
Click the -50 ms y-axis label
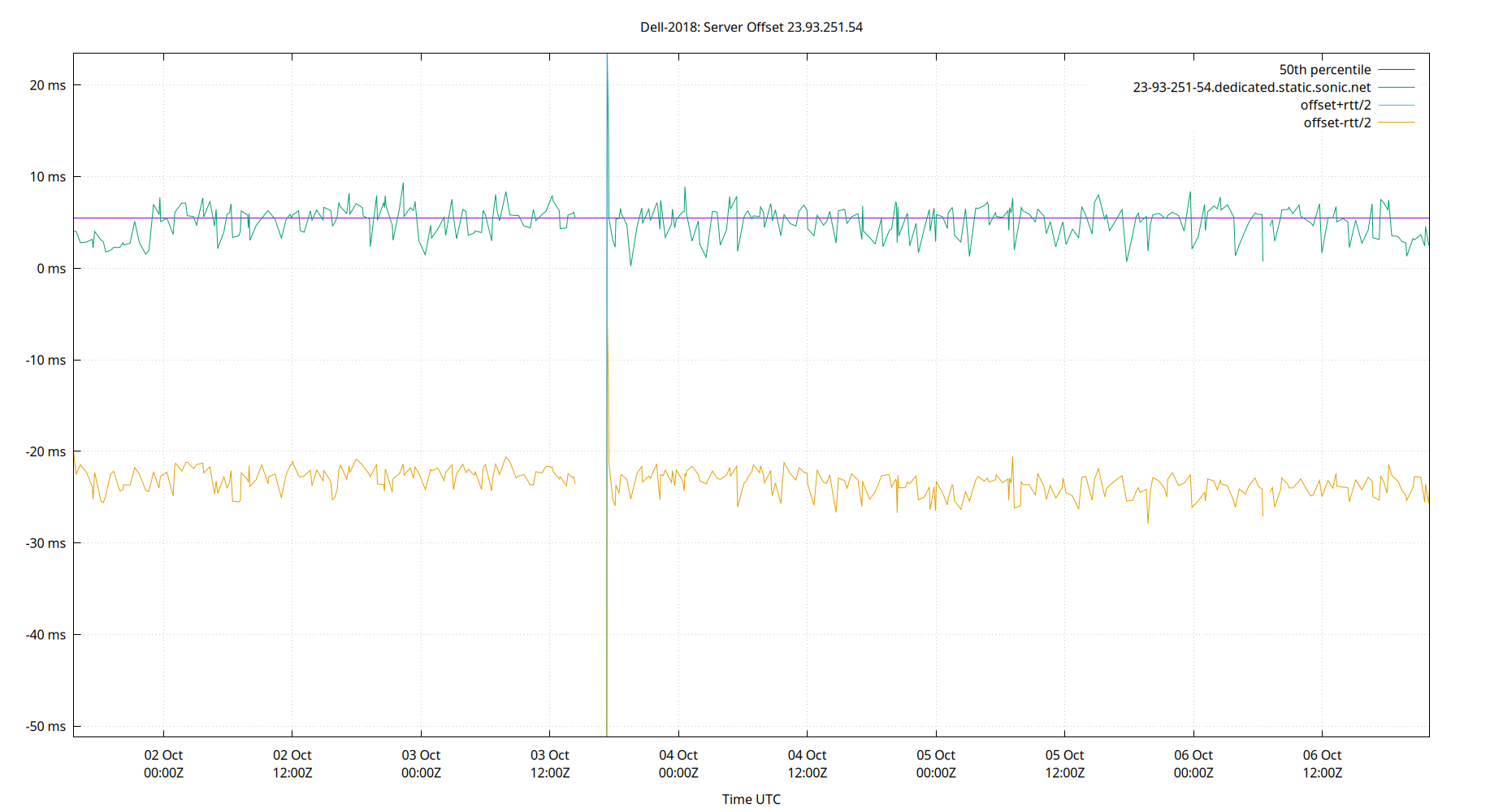point(45,727)
